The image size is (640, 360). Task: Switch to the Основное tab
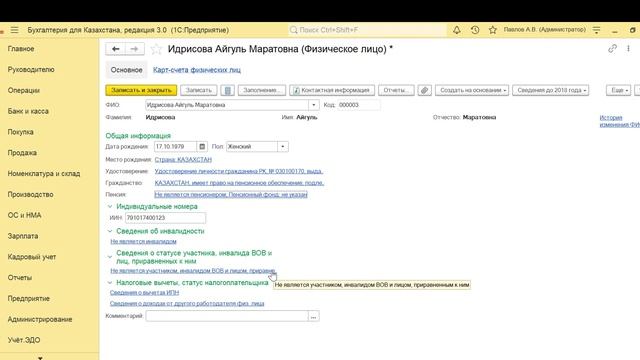127,70
